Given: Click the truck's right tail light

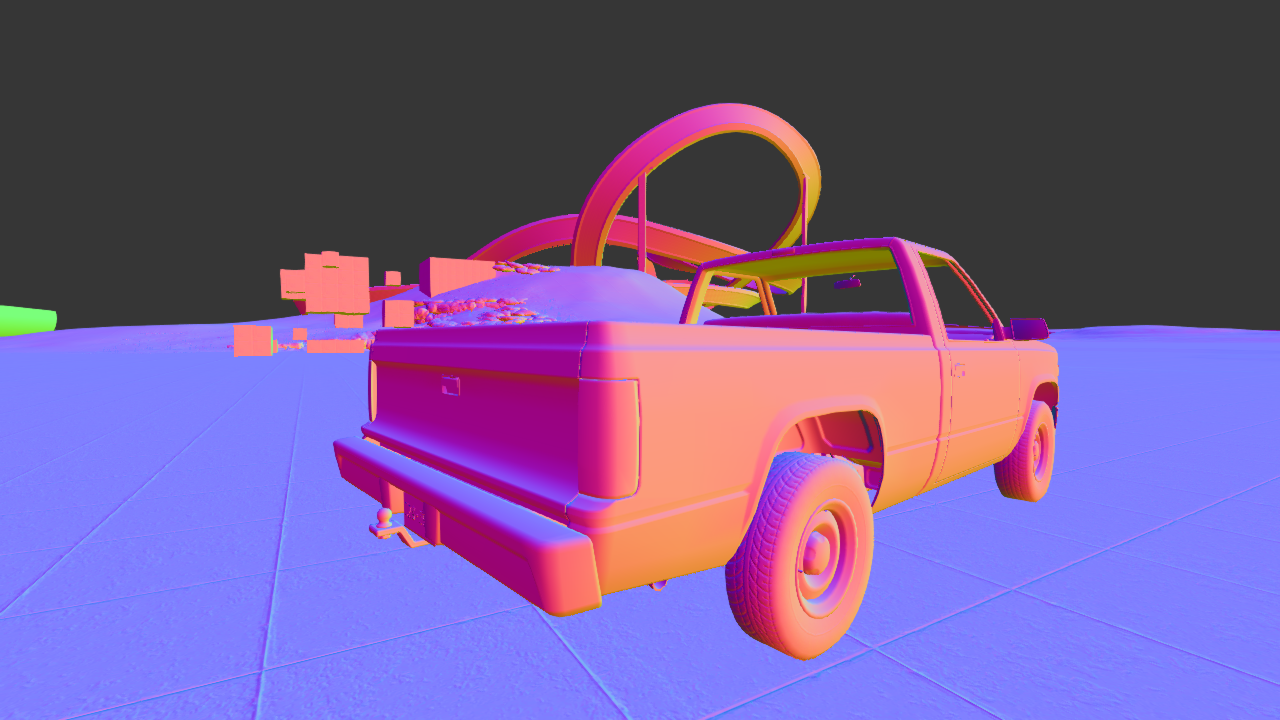Looking at the screenshot, I should point(608,438).
